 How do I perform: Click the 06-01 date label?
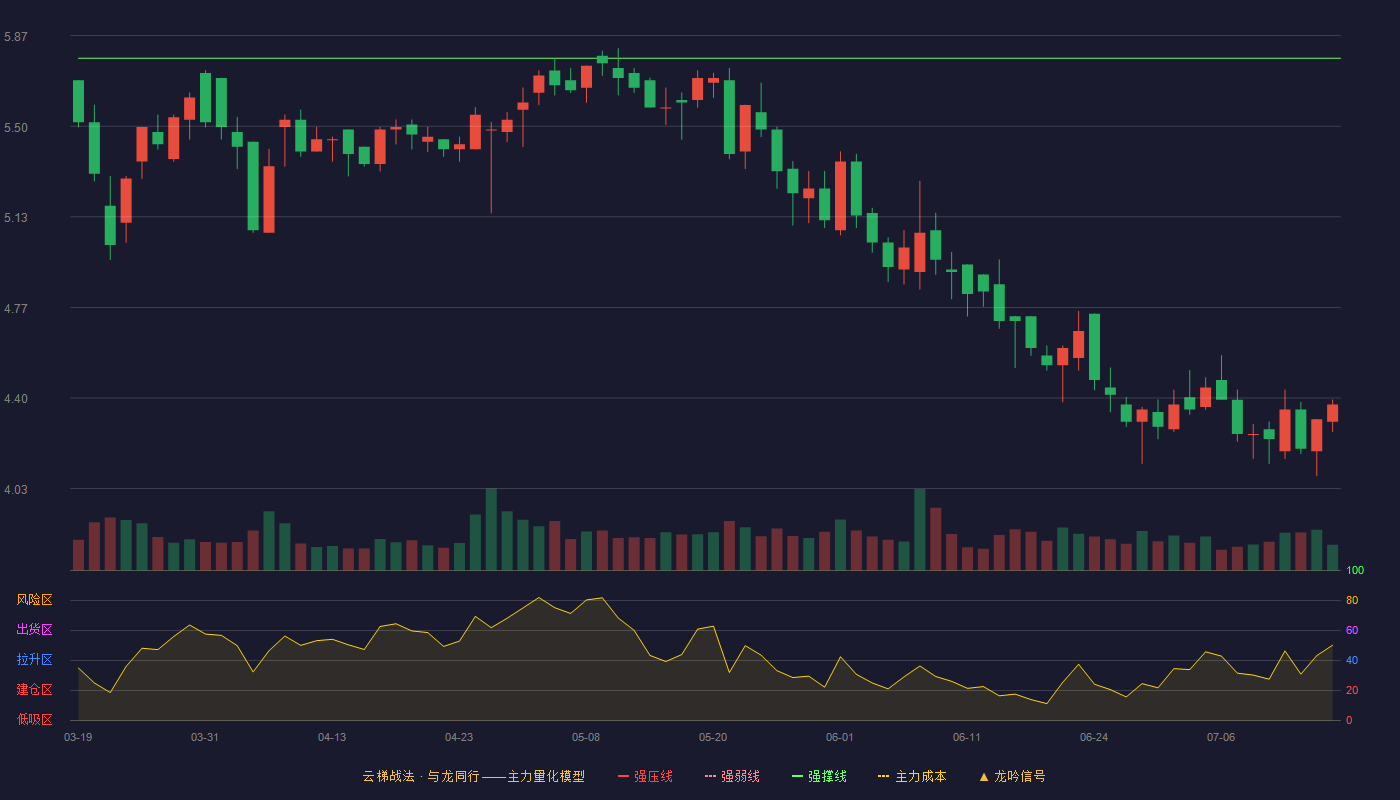point(840,737)
